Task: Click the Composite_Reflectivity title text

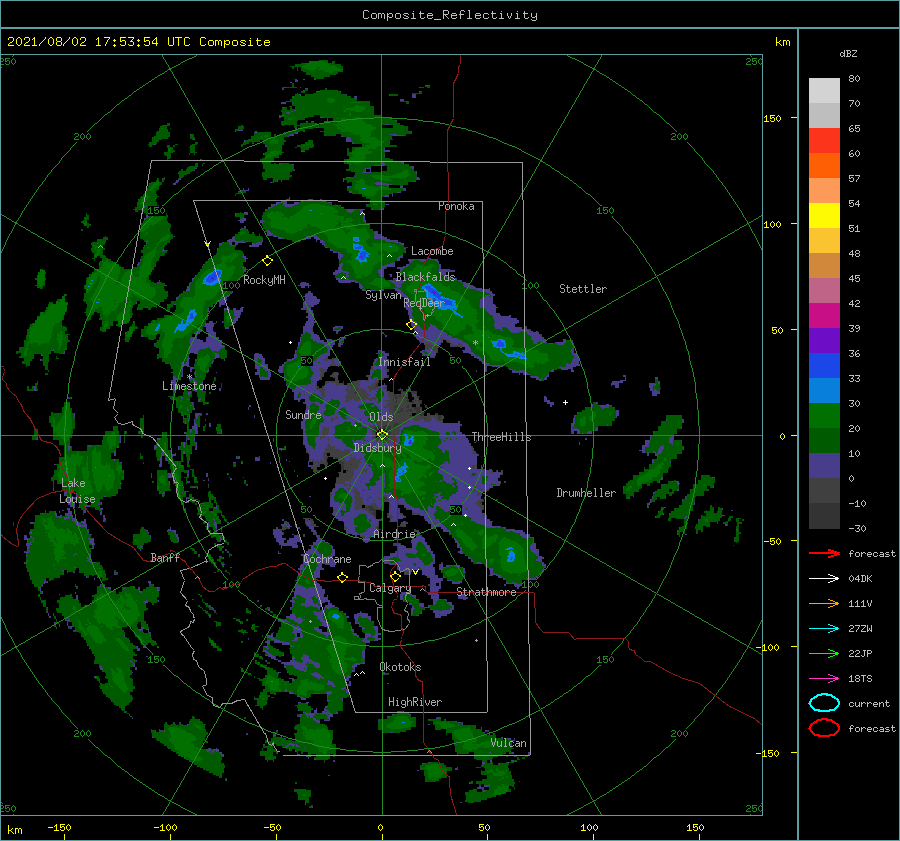Action: coord(450,15)
